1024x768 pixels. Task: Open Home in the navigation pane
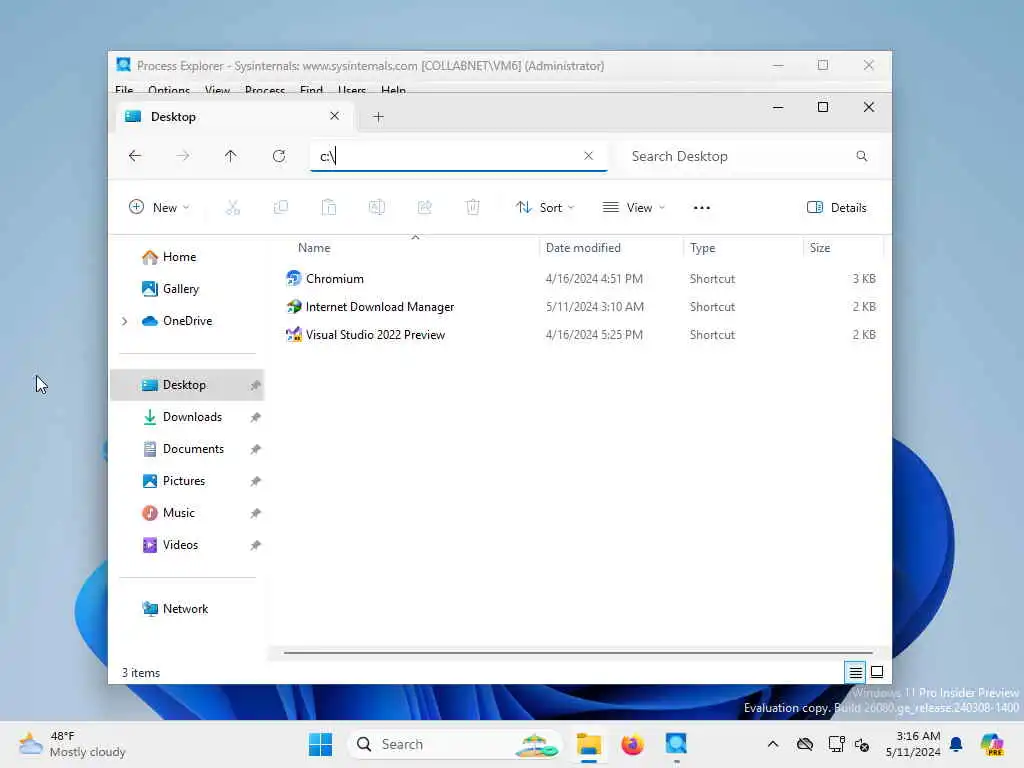coord(179,257)
